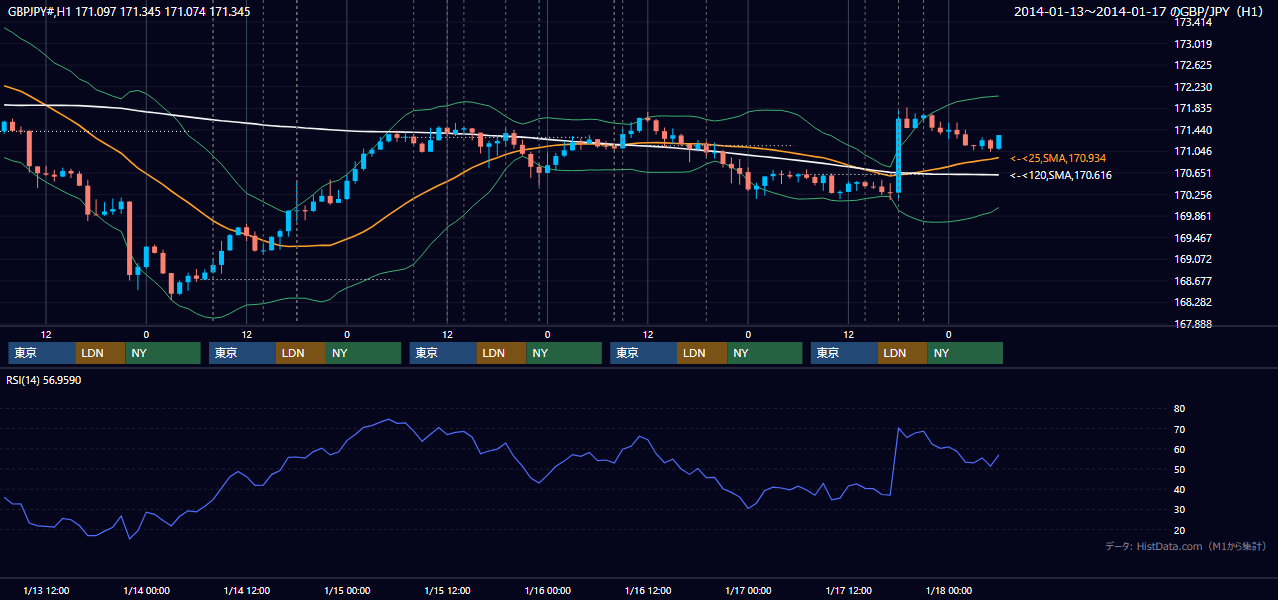The image size is (1278, 600).
Task: Select the first NY session block
Action: [163, 353]
